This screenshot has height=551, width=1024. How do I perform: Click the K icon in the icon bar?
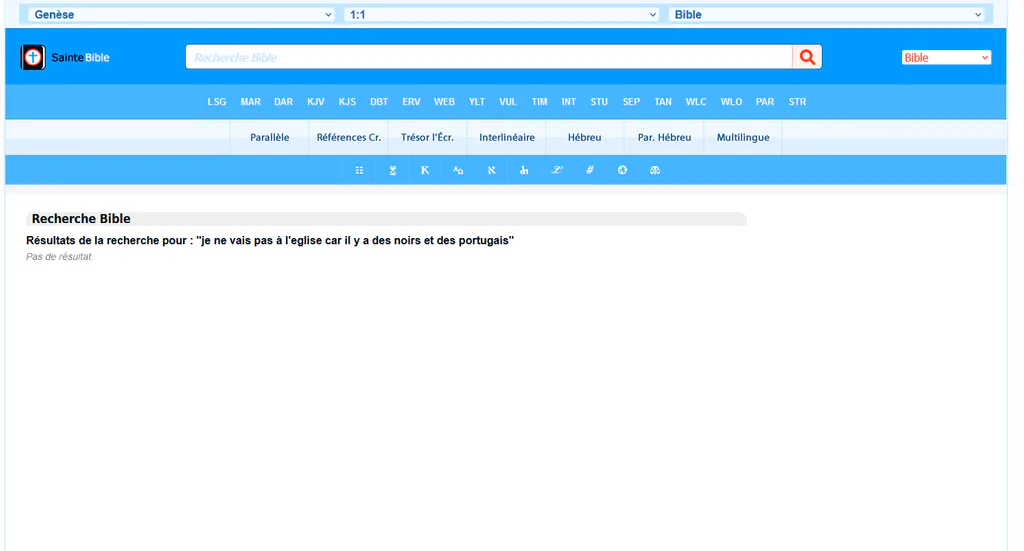click(425, 170)
